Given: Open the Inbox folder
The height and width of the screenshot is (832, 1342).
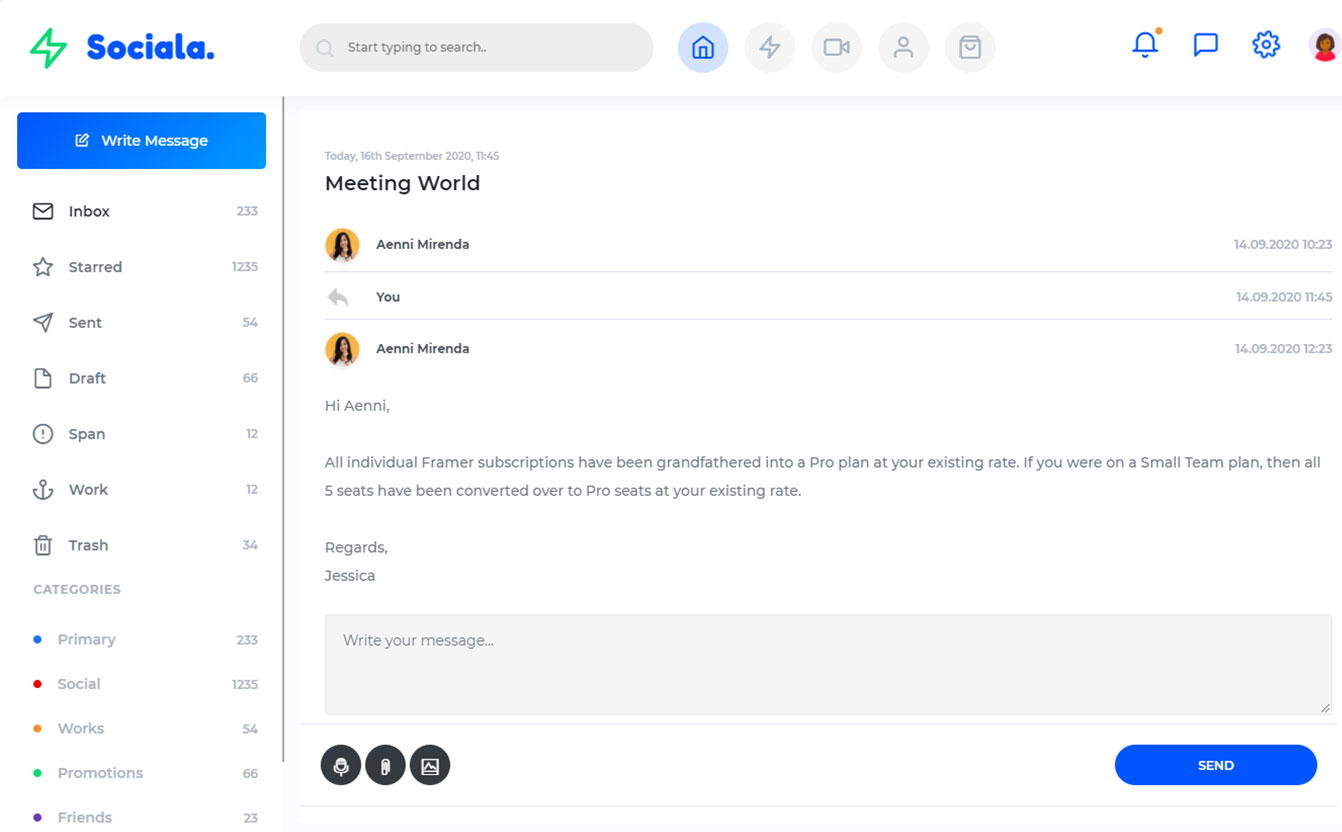Looking at the screenshot, I should [89, 211].
